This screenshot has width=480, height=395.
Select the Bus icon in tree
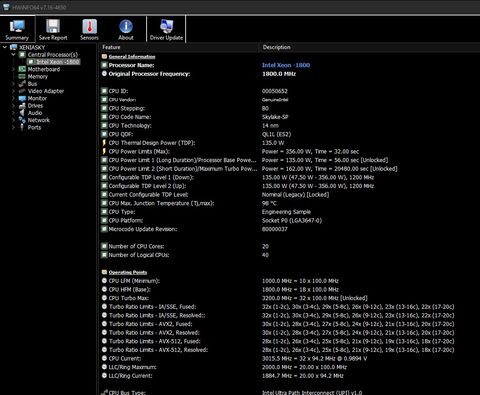tap(22, 84)
